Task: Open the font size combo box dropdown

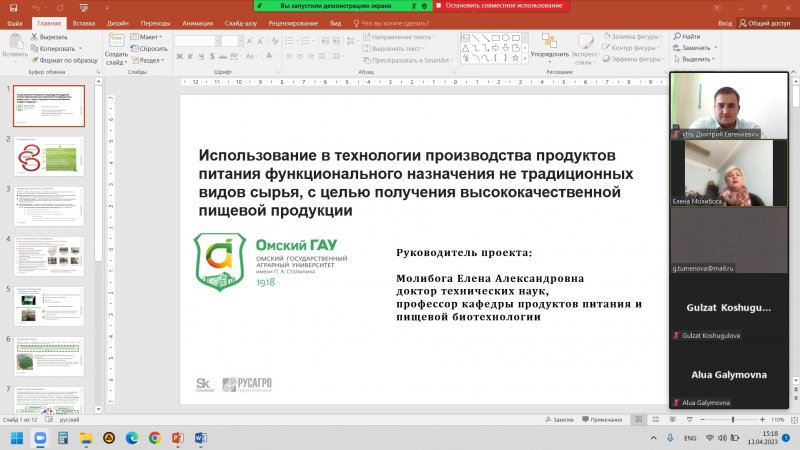Action: click(x=240, y=41)
